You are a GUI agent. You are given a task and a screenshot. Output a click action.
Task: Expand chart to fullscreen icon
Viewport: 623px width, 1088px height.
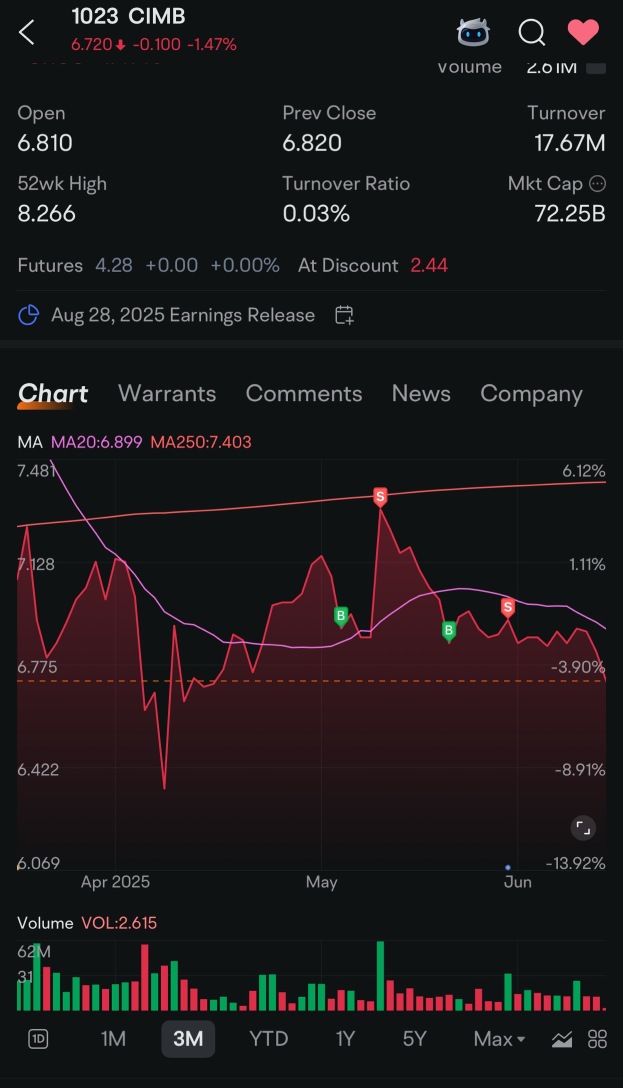click(583, 827)
